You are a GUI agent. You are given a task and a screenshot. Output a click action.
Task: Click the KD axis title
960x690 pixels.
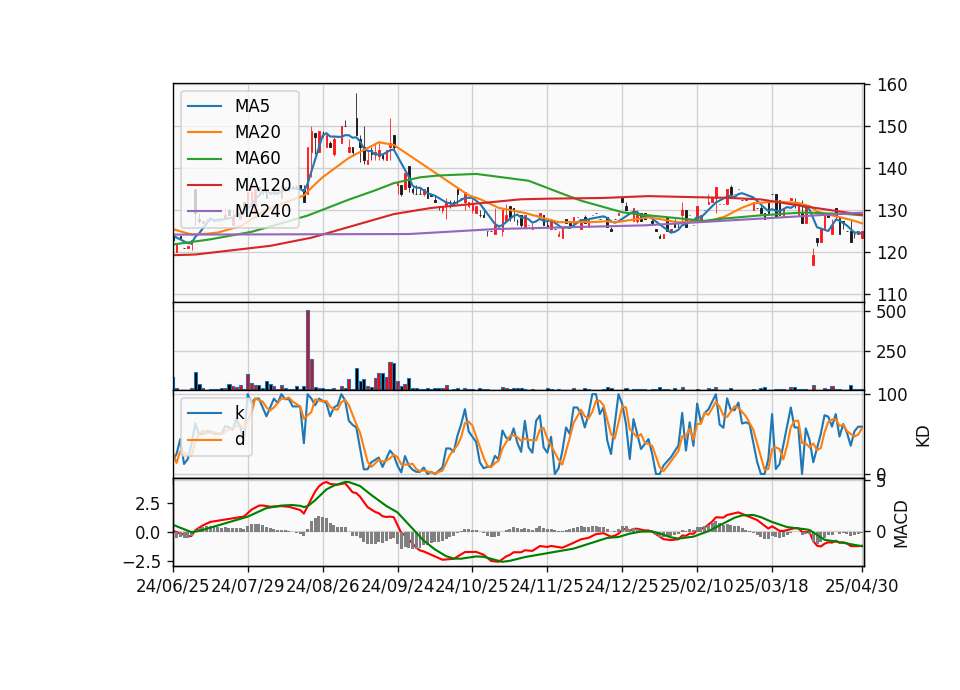(923, 437)
